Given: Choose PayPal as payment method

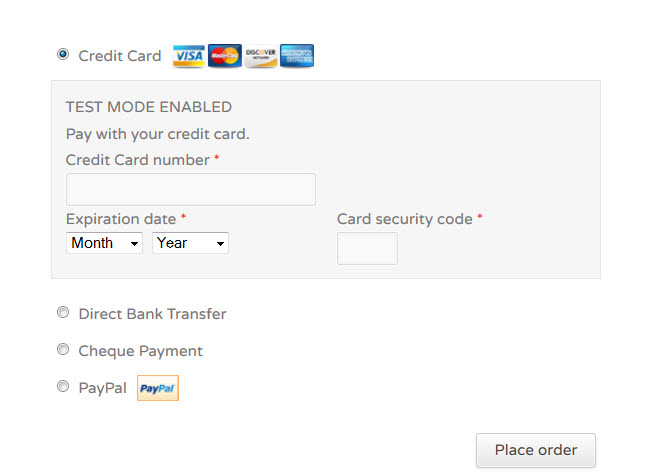Looking at the screenshot, I should (x=63, y=386).
